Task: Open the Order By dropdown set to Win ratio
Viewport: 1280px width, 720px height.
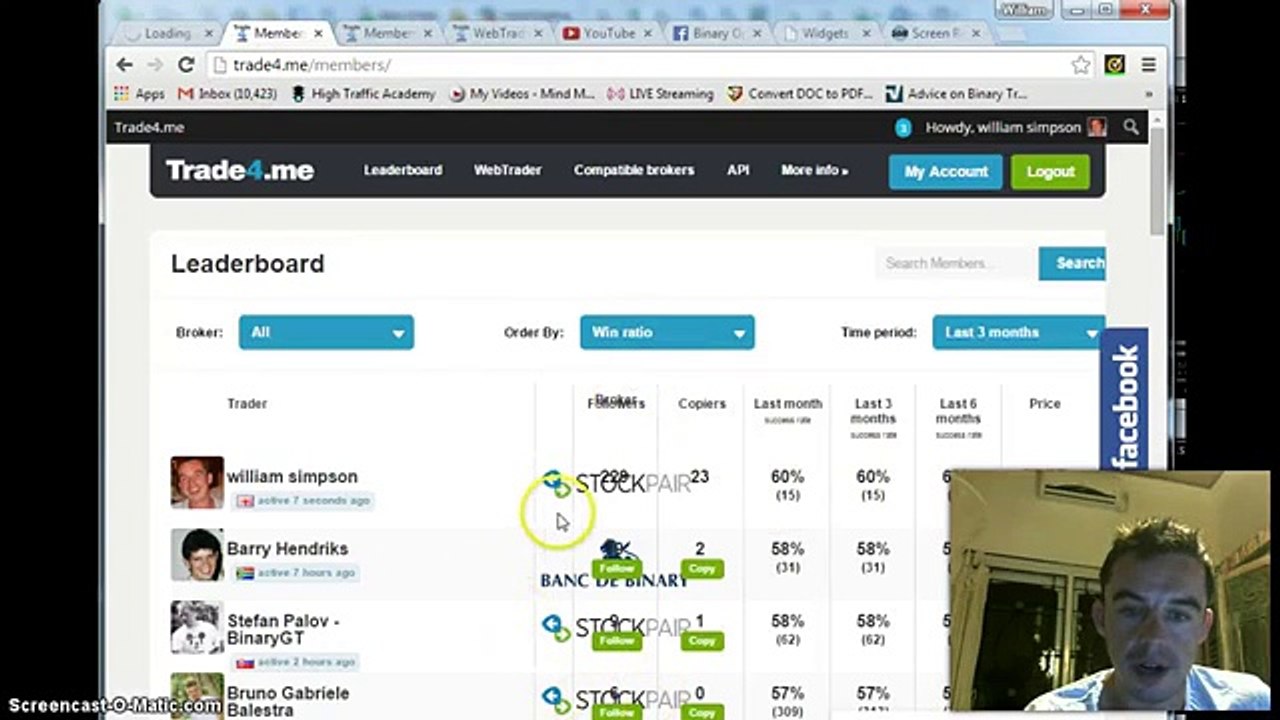Action: [667, 332]
